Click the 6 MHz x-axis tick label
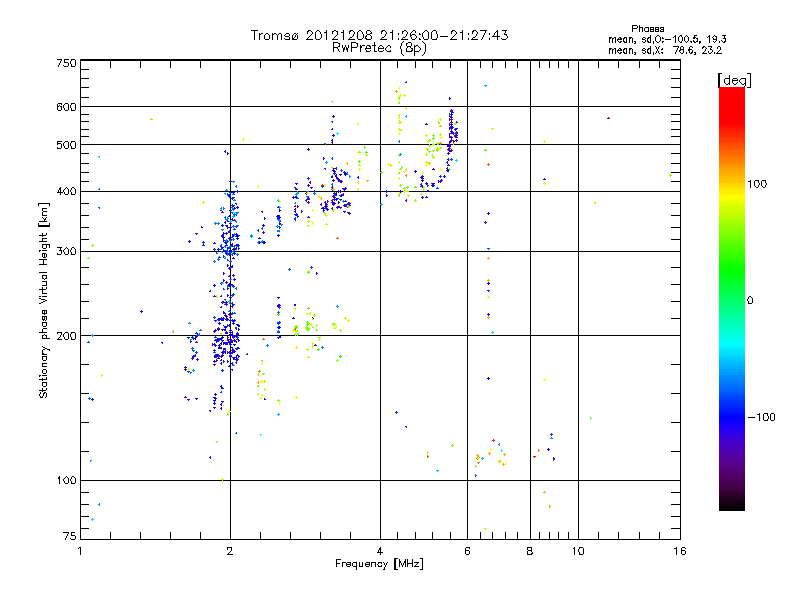This screenshot has width=800, height=600. point(467,551)
